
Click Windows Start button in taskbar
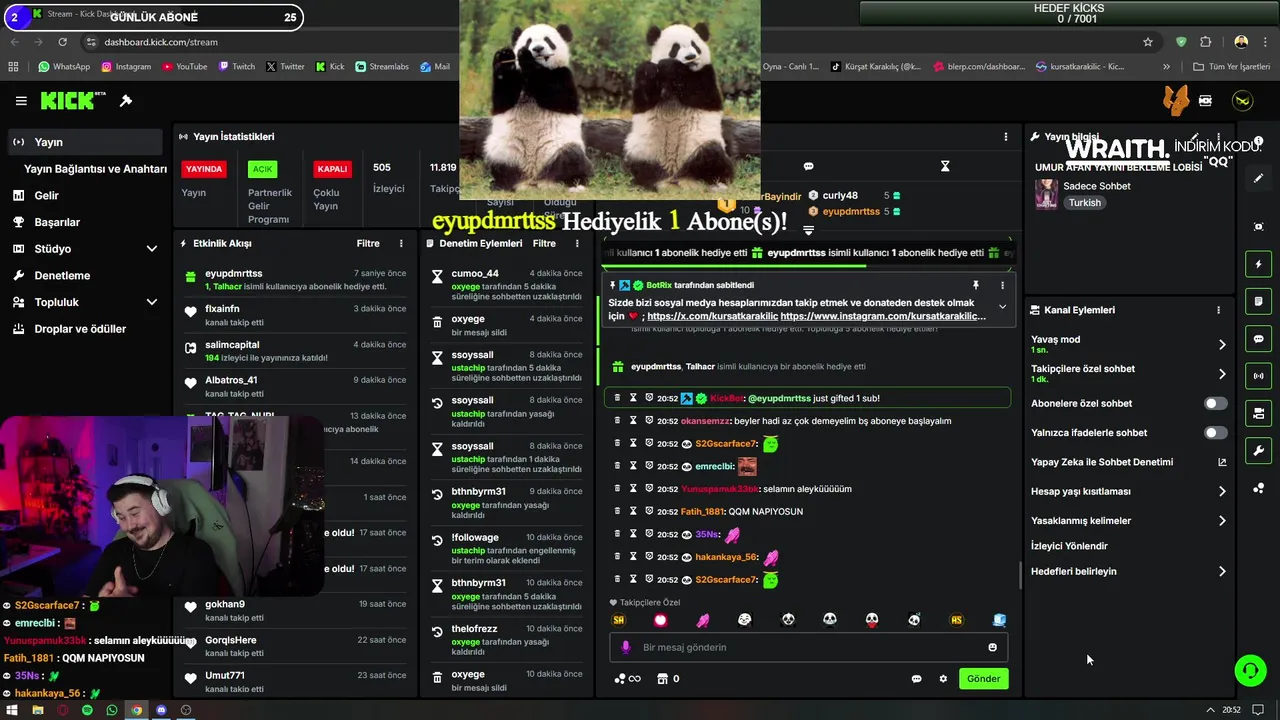[12, 710]
